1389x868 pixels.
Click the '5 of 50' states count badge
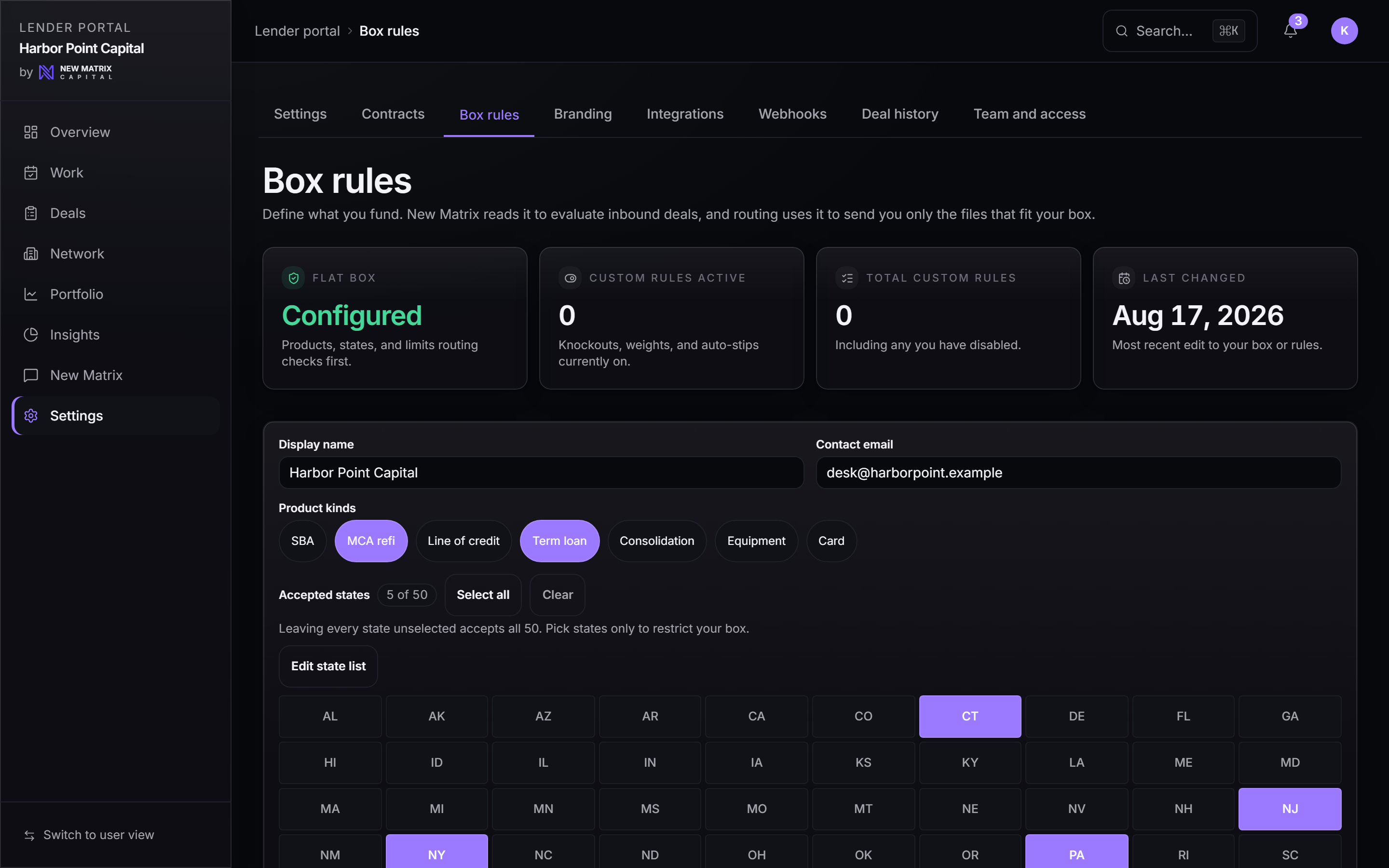[x=407, y=595]
